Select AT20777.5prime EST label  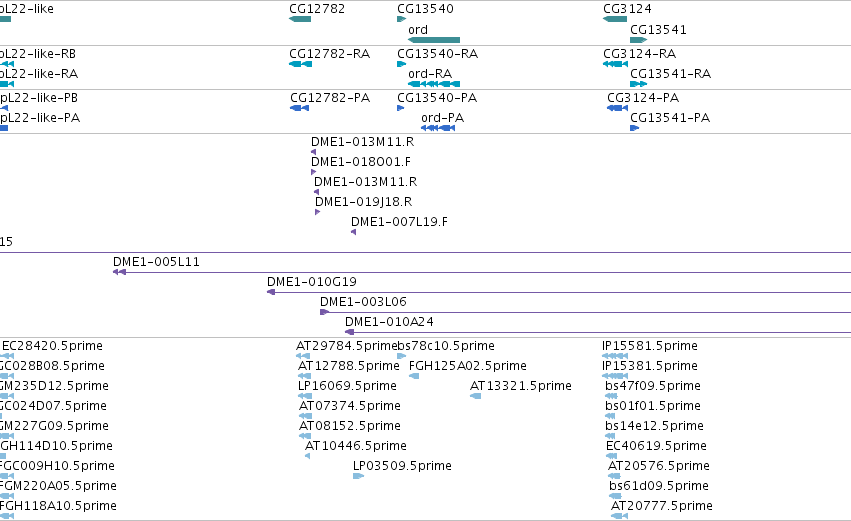[x=662, y=506]
